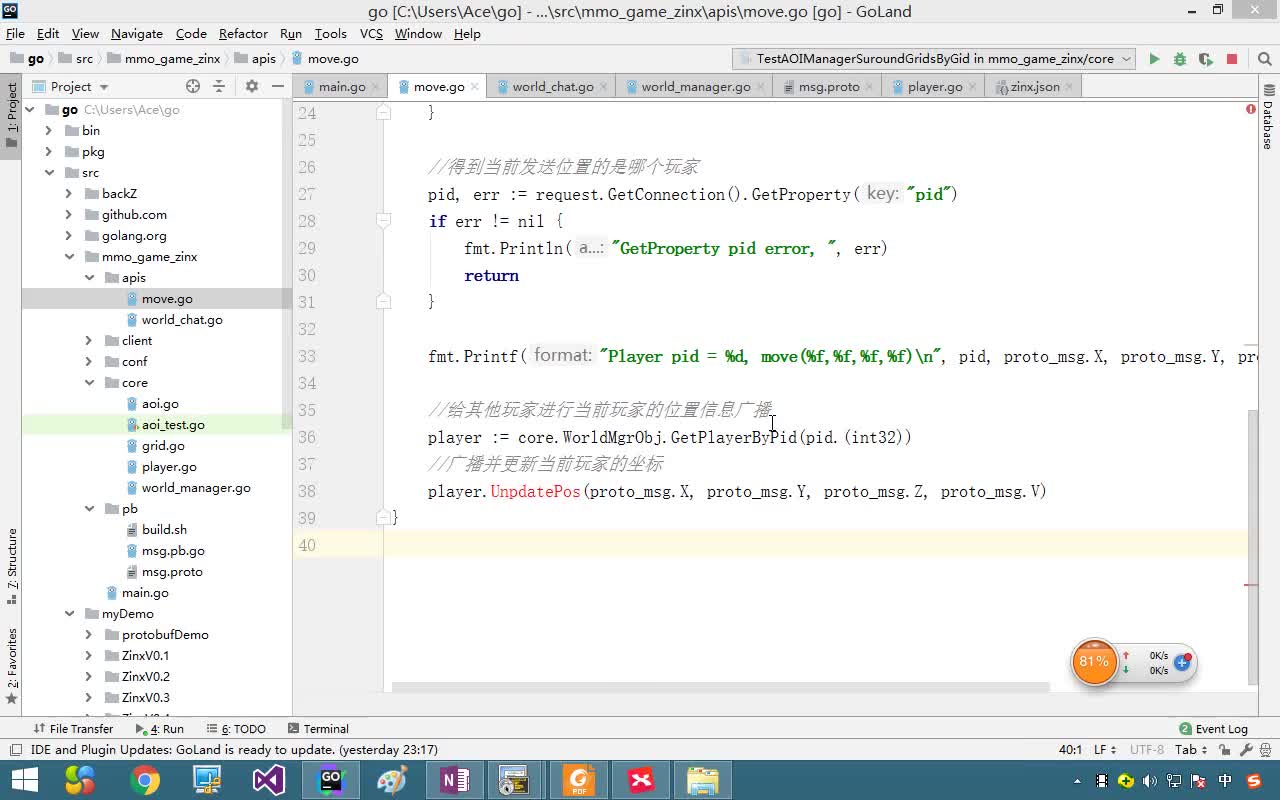Close the zinx.json tab
The image size is (1280, 800).
(x=1069, y=87)
